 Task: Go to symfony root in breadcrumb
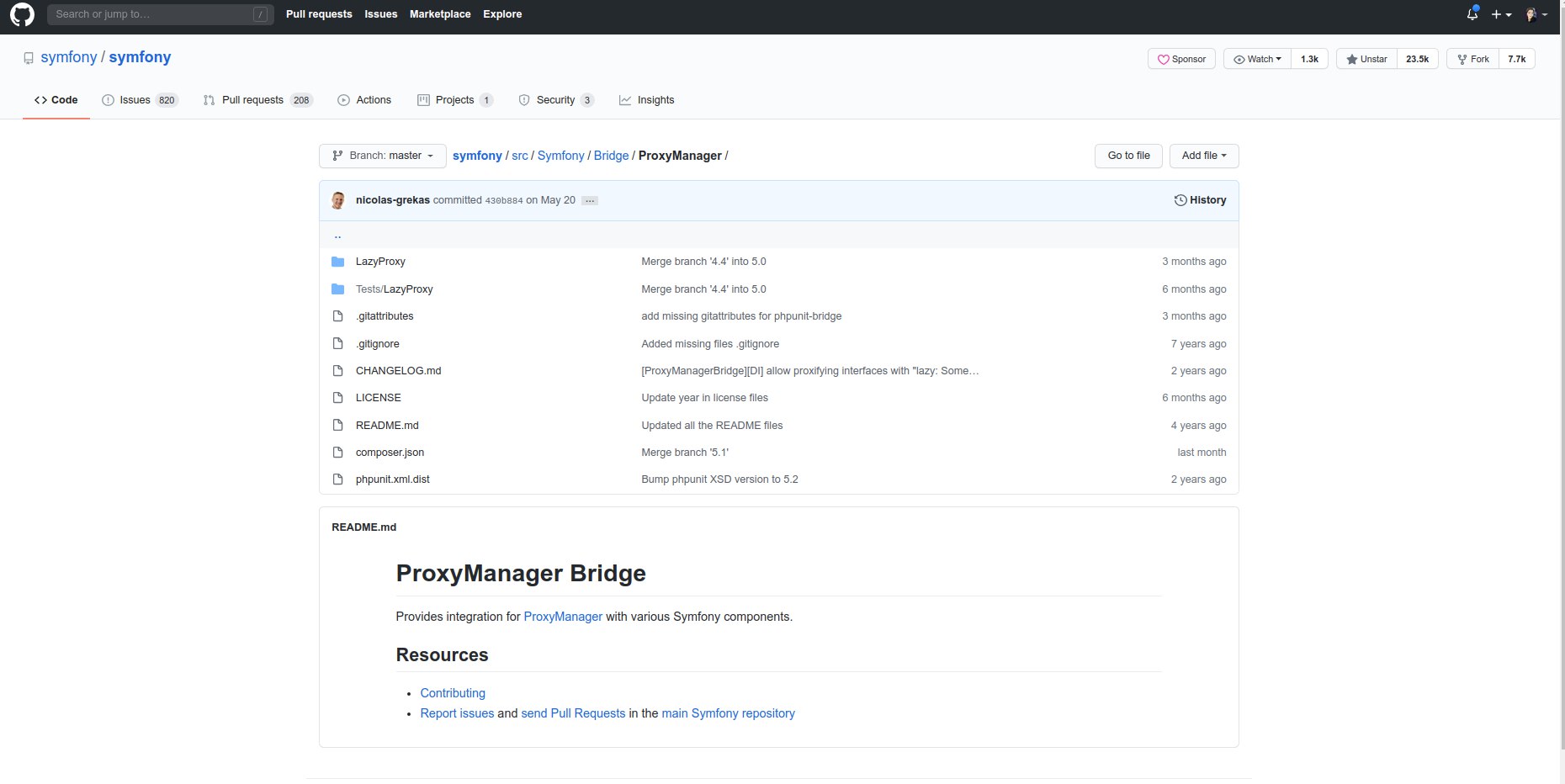tap(477, 156)
